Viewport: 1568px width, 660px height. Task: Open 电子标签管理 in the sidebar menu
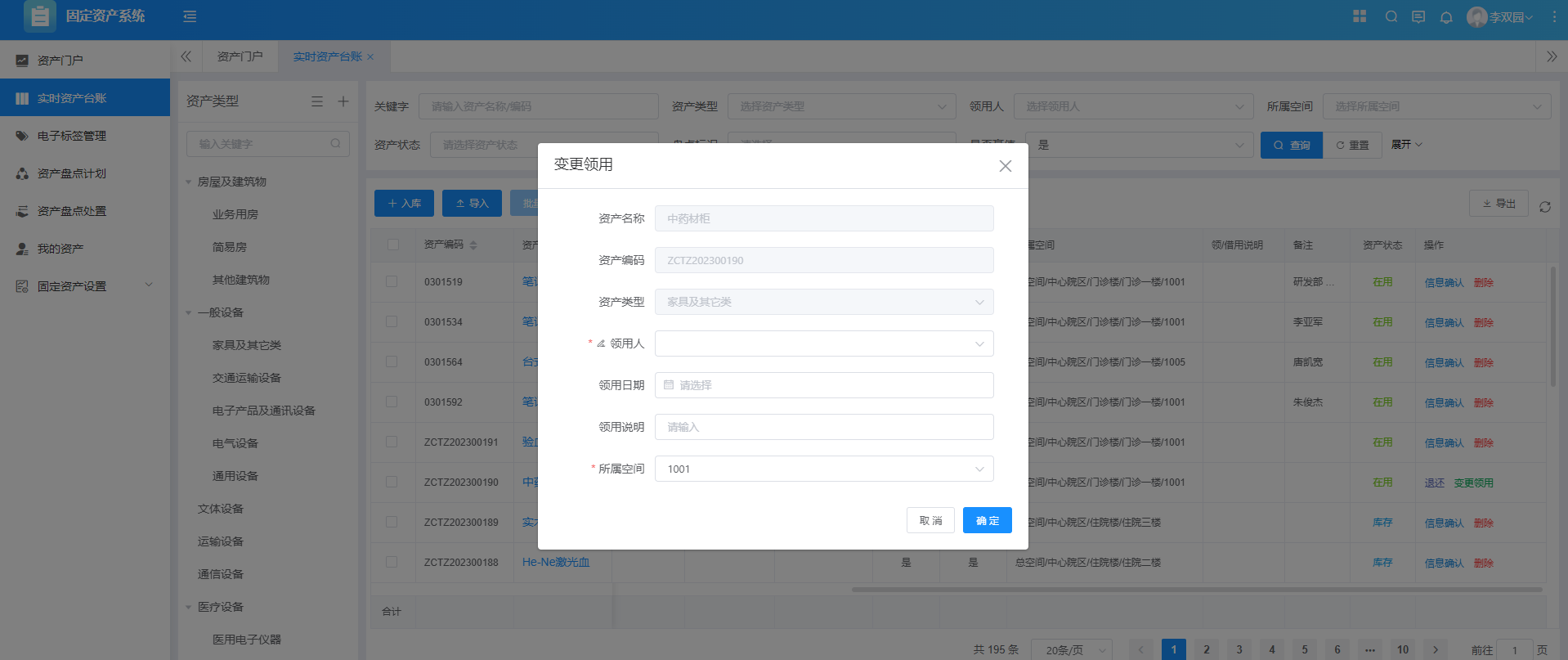pyautogui.click(x=72, y=136)
